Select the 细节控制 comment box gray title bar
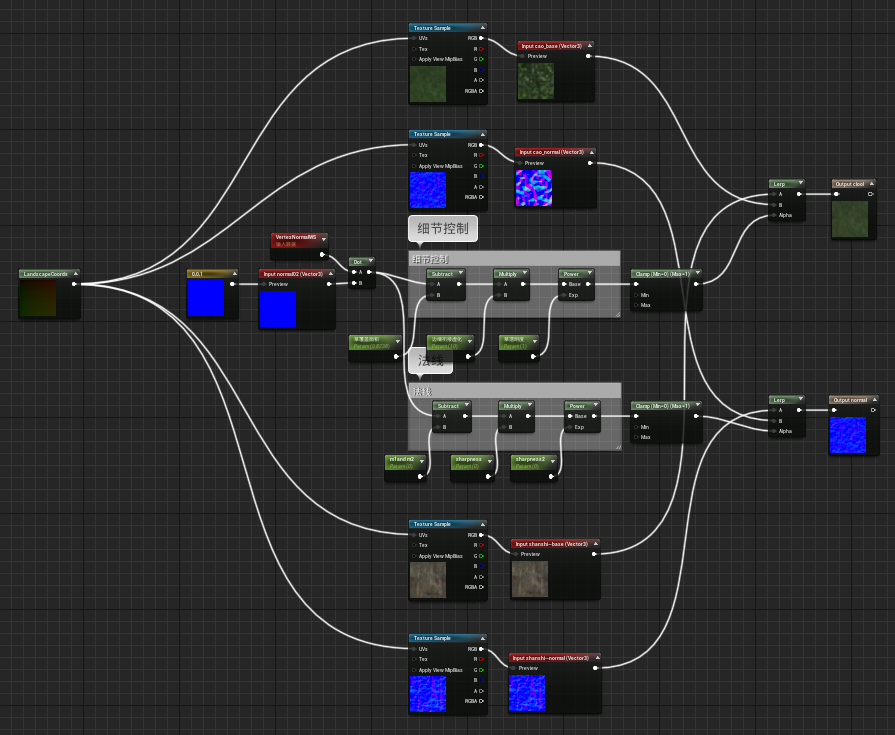This screenshot has height=735, width=895. 514,259
